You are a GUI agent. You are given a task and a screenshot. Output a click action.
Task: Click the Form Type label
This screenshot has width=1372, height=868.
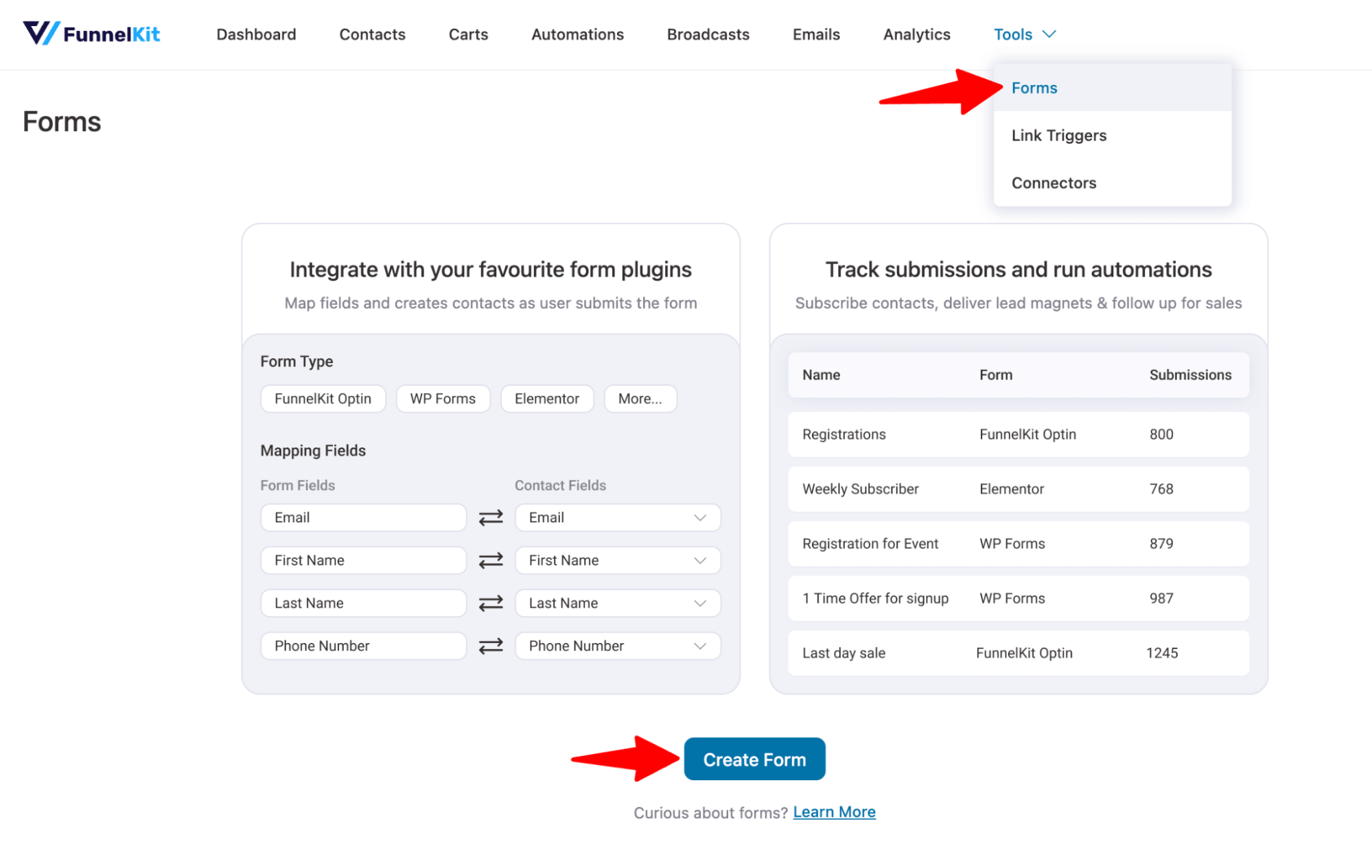click(297, 362)
